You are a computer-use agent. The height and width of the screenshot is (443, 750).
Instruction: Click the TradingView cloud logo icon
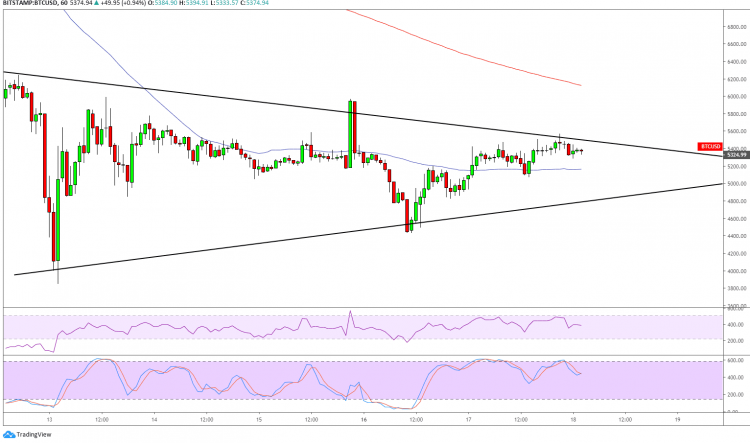[x=9, y=435]
